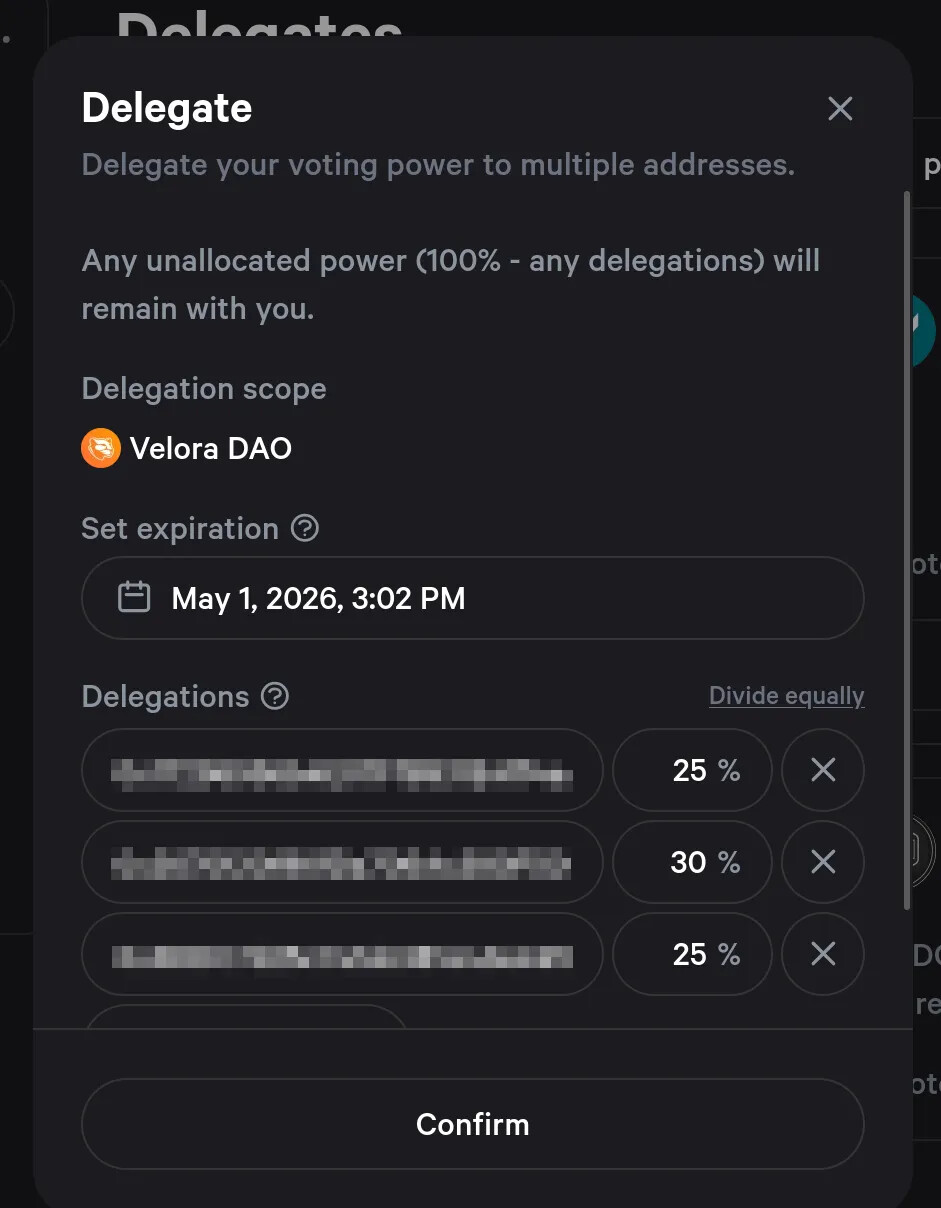This screenshot has height=1208, width=941.
Task: Click the Divide equally link
Action: tap(786, 696)
